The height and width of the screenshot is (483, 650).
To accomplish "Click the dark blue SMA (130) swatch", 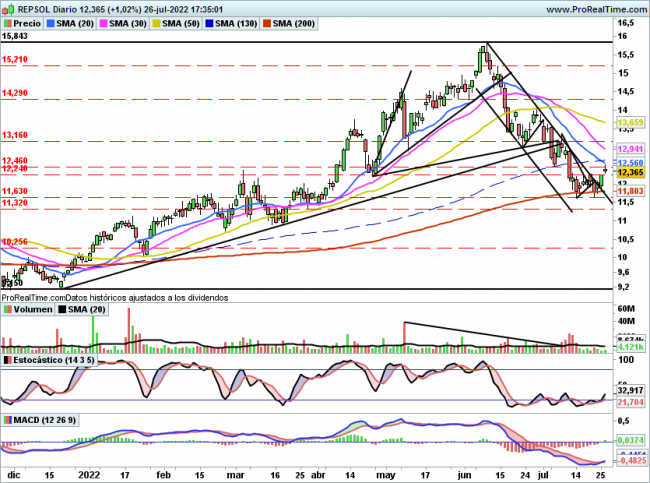I will click(x=210, y=24).
